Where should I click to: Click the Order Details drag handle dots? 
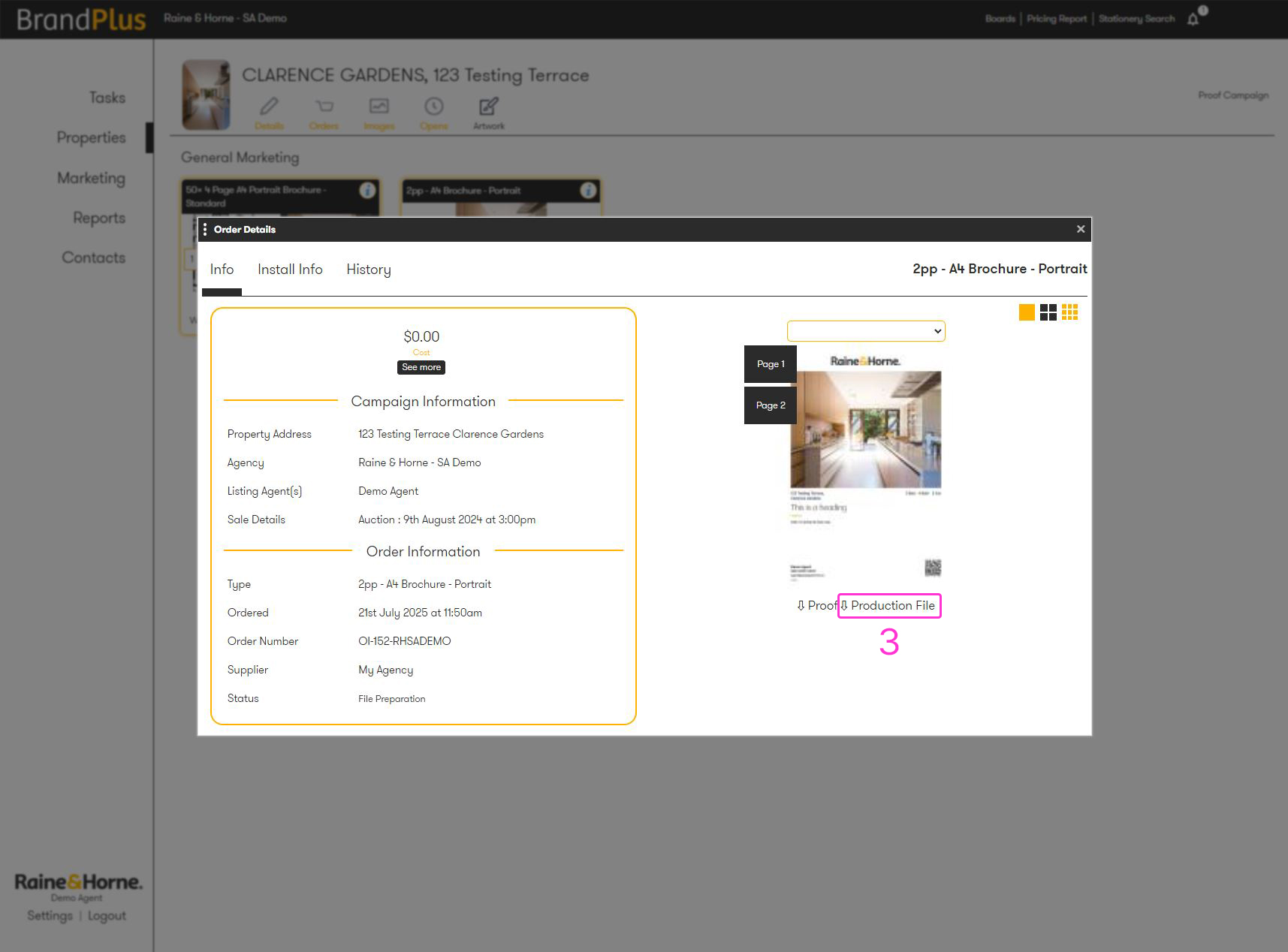tap(205, 229)
